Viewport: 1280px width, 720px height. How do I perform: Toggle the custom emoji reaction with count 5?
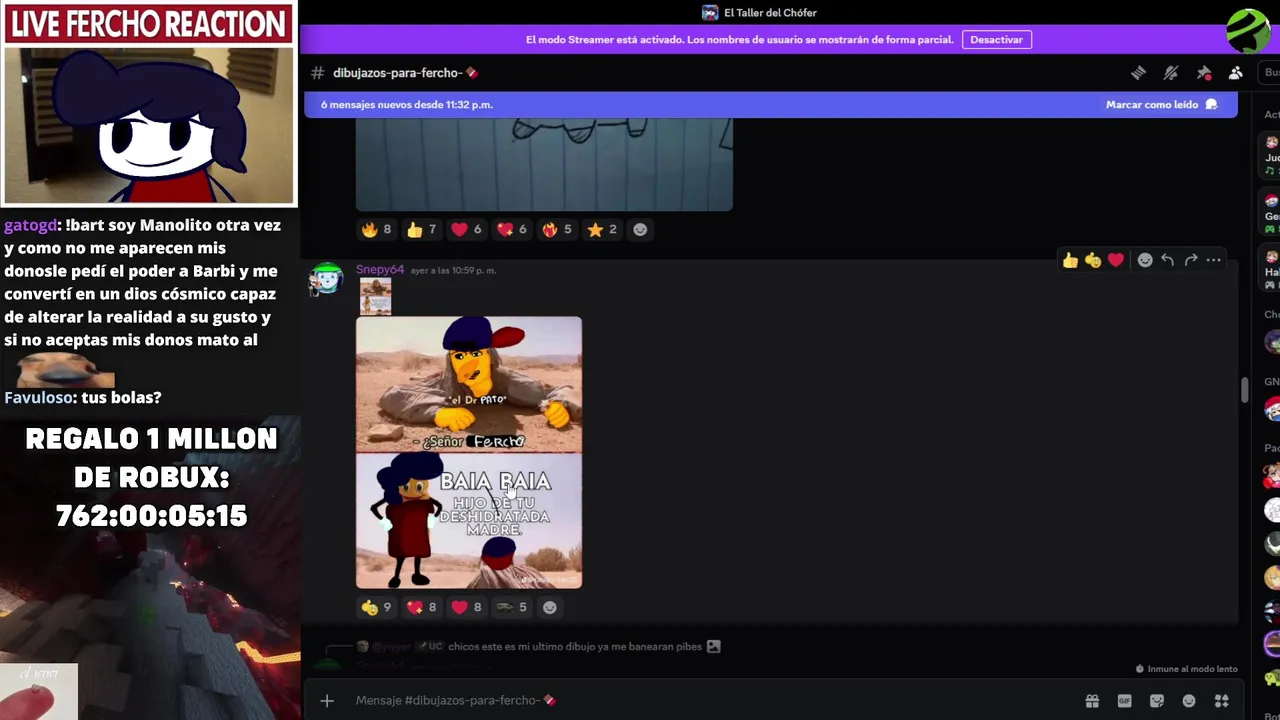(512, 607)
